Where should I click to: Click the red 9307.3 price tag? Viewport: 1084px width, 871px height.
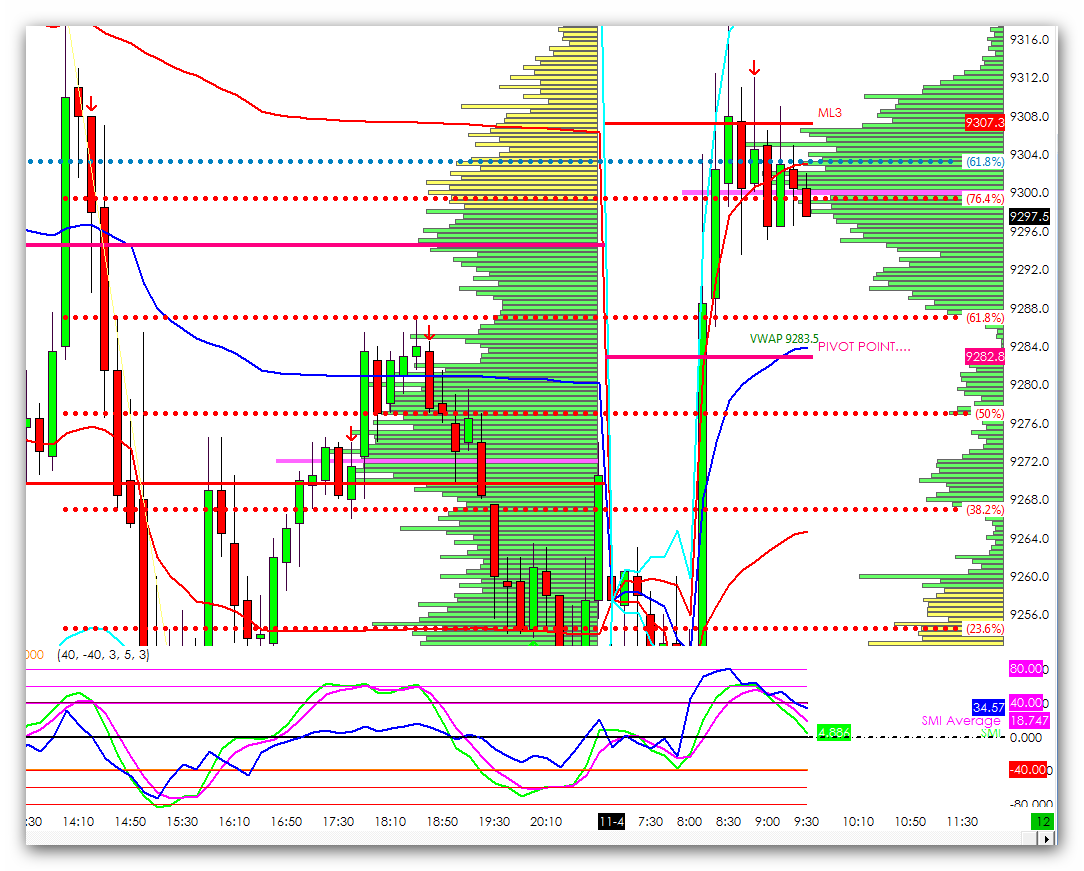point(984,122)
